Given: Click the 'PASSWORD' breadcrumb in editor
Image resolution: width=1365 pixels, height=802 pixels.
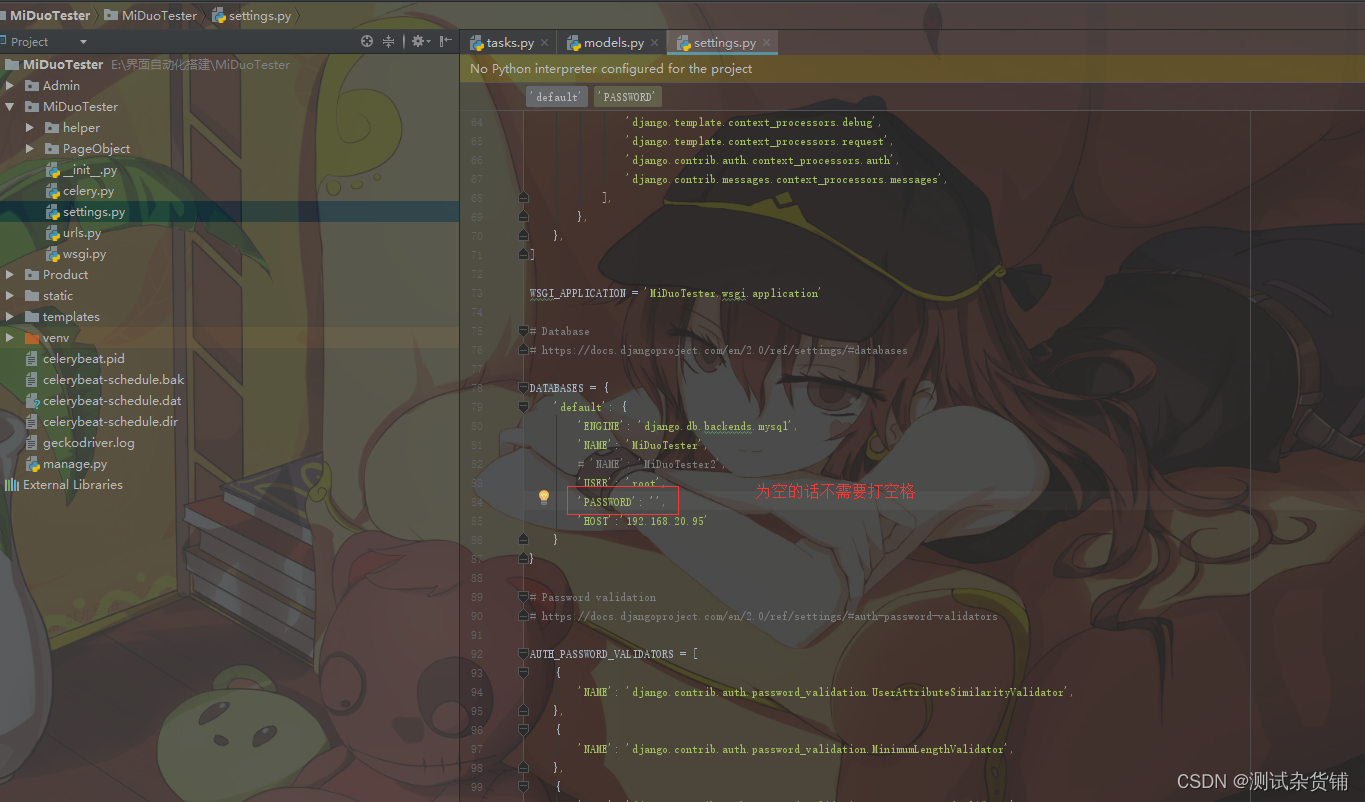Looking at the screenshot, I should pyautogui.click(x=628, y=97).
